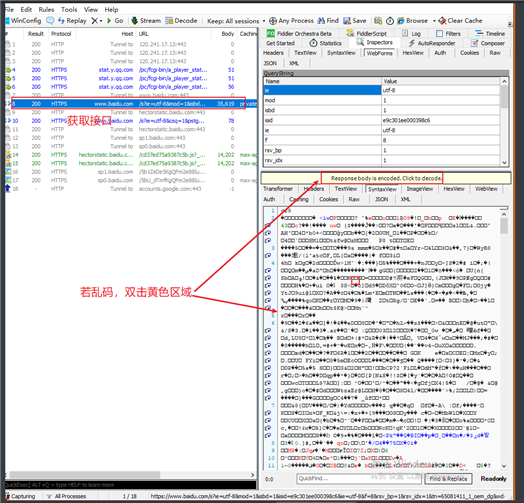Replay the selected session
The height and width of the screenshot is (503, 524).
[72, 21]
